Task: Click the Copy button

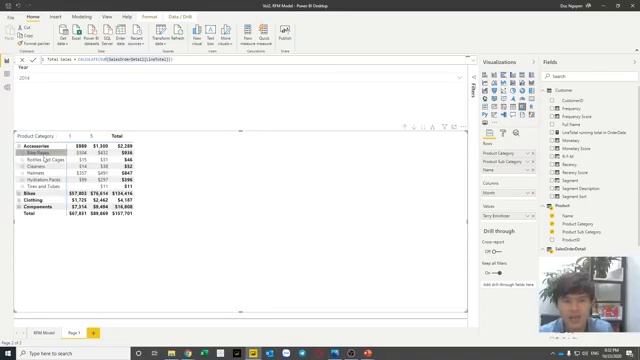Action: coord(25,36)
